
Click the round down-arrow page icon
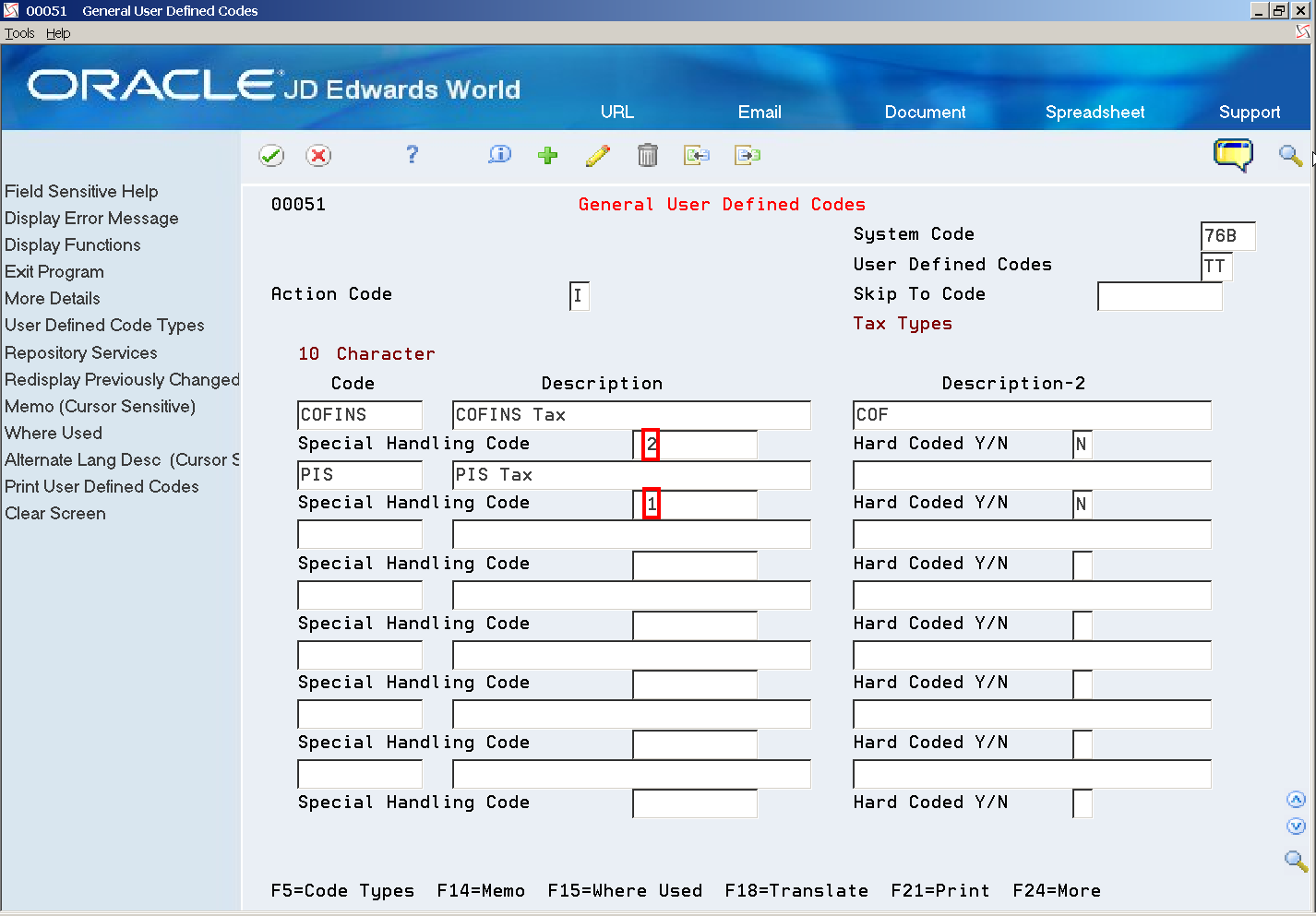pos(1296,827)
